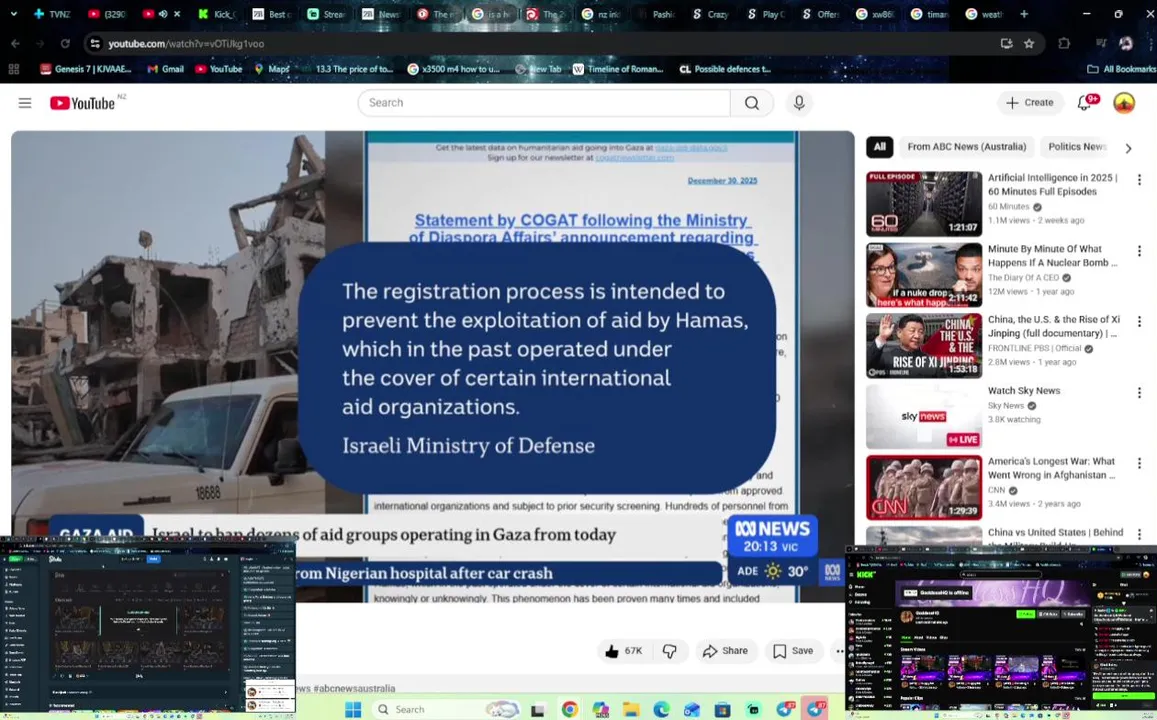
Task: Click the YouTube search magnifier button
Action: coord(751,103)
